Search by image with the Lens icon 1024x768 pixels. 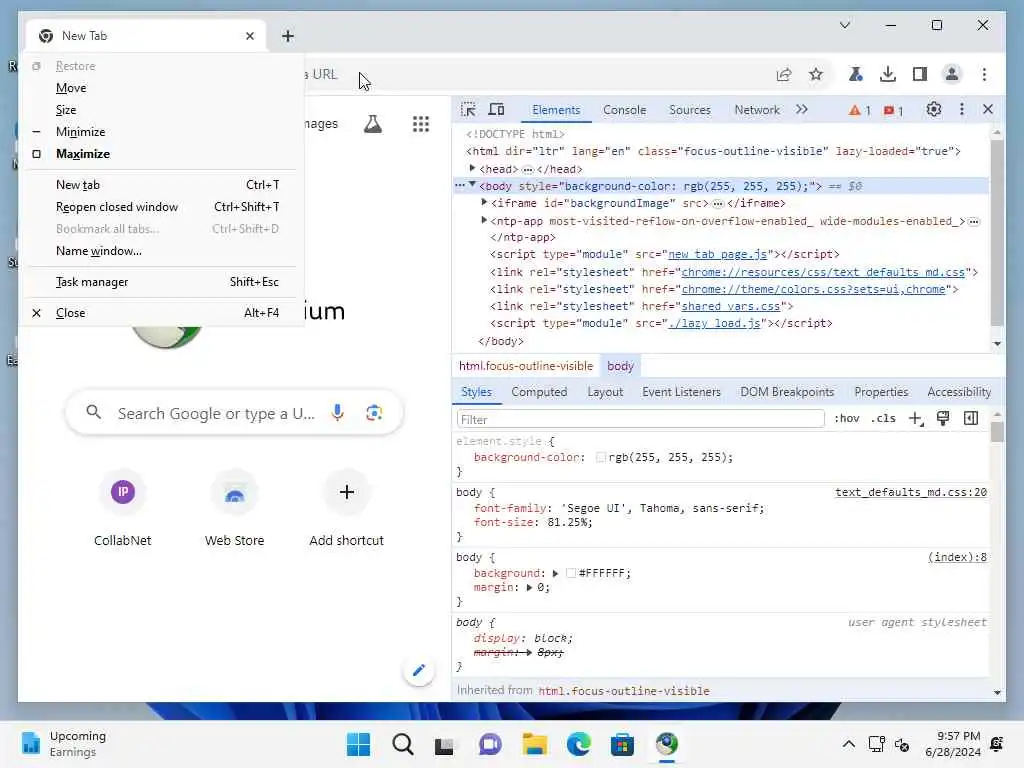[374, 413]
